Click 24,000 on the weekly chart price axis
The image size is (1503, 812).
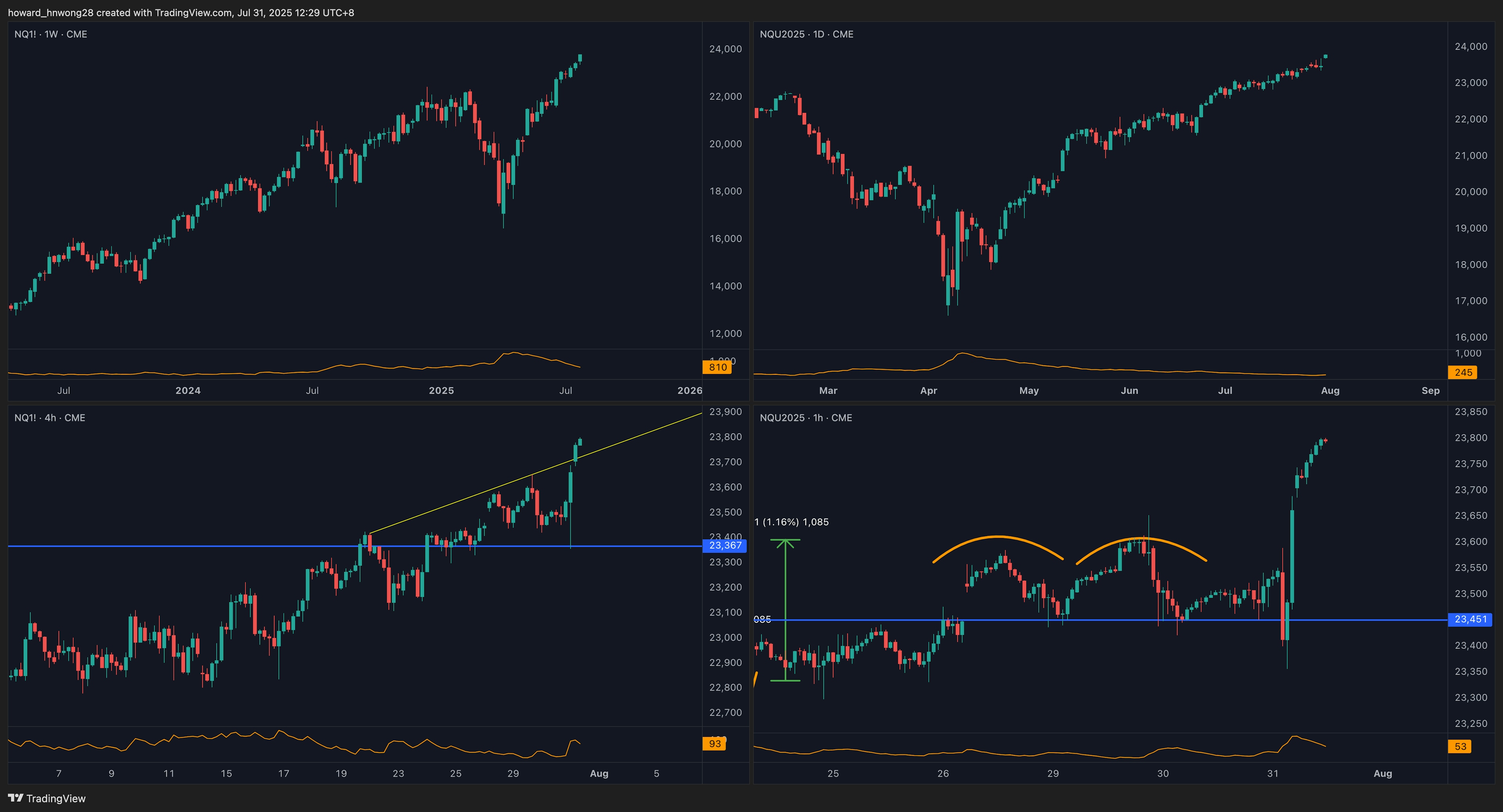[x=725, y=49]
